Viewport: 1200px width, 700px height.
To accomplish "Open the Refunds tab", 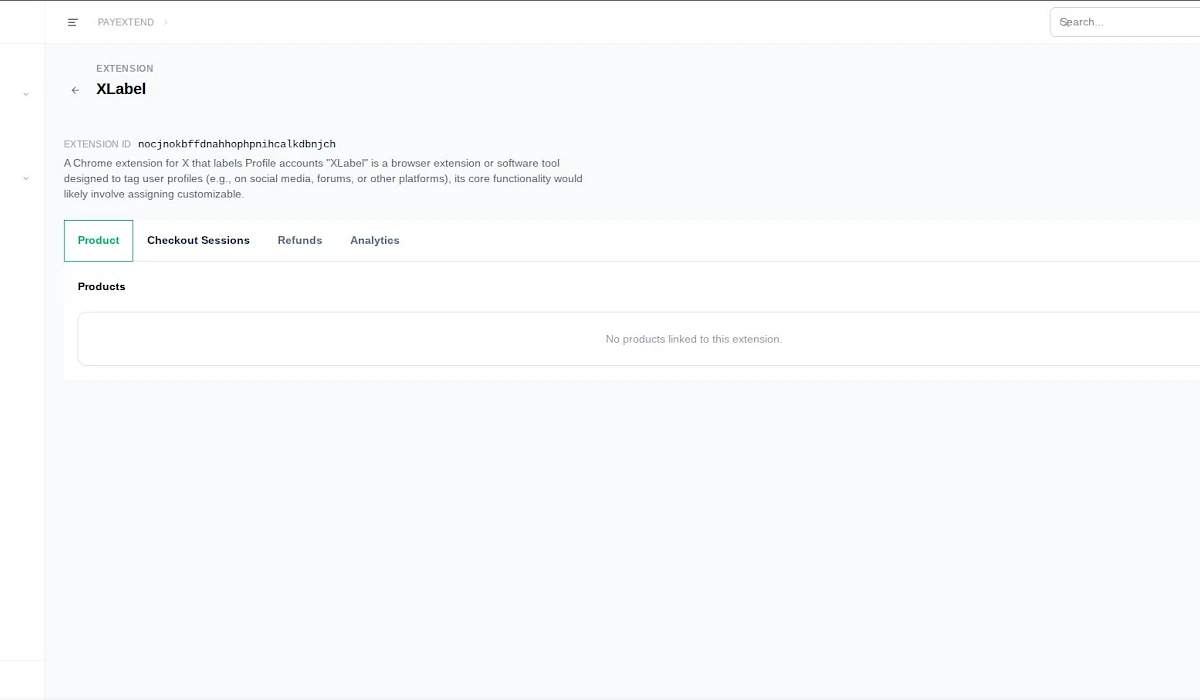I will coord(300,240).
